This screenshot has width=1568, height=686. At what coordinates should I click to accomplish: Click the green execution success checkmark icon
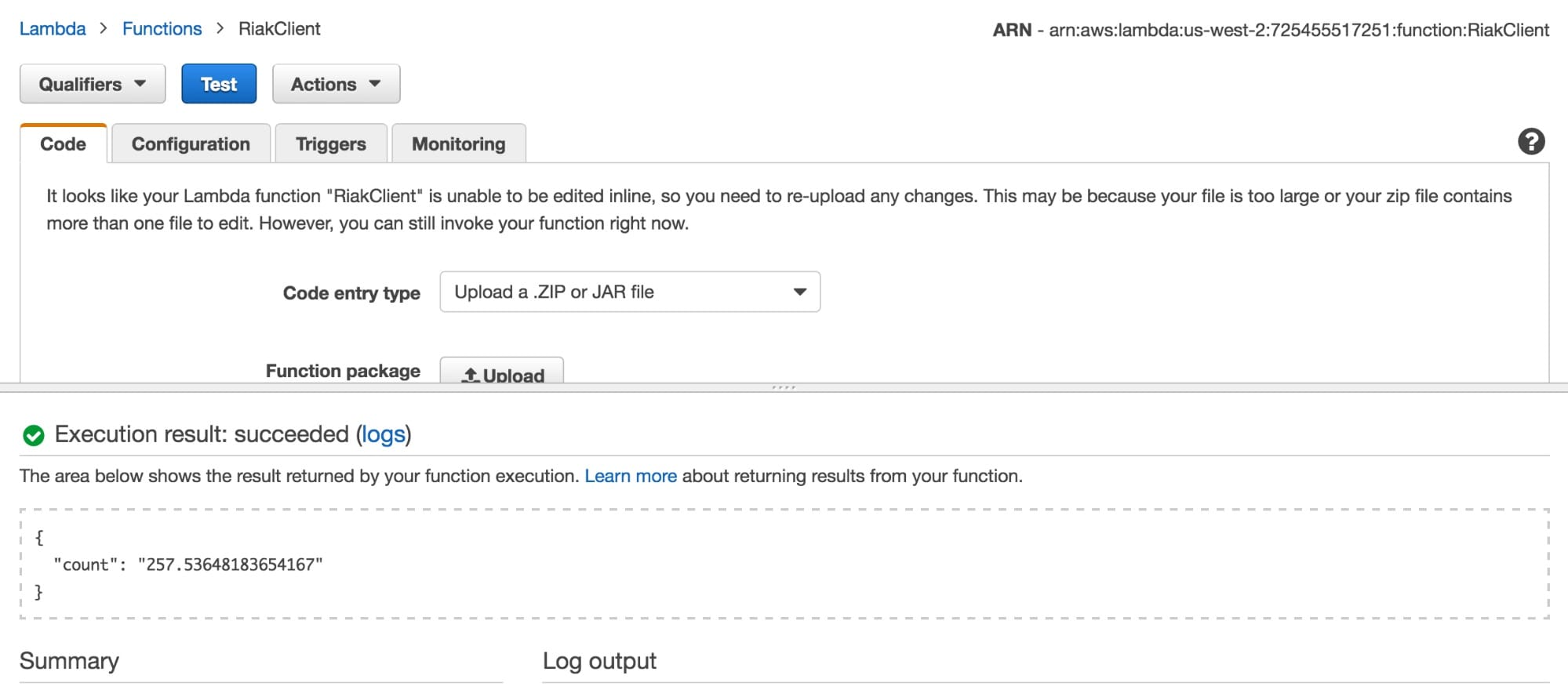[x=34, y=435]
